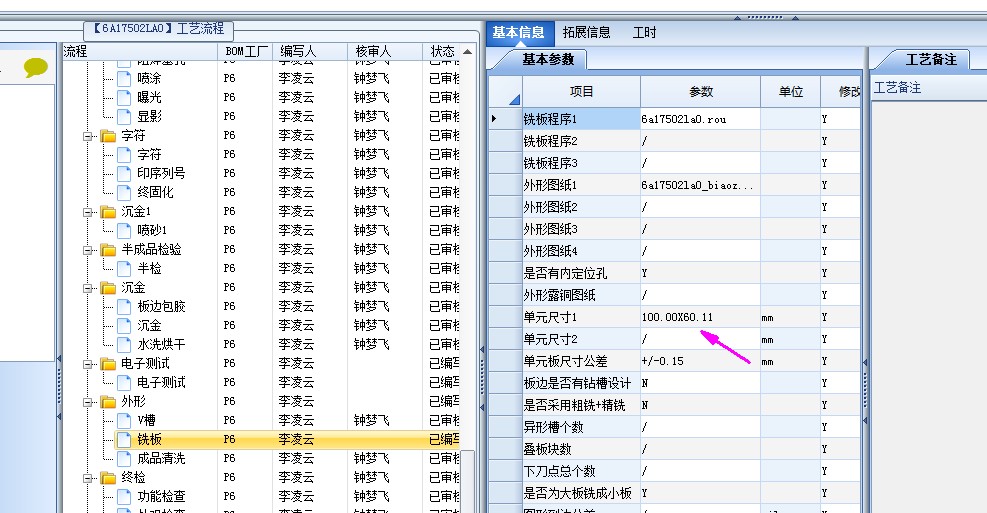Open the 工时 tab
This screenshot has height=513, width=987.
[x=644, y=32]
